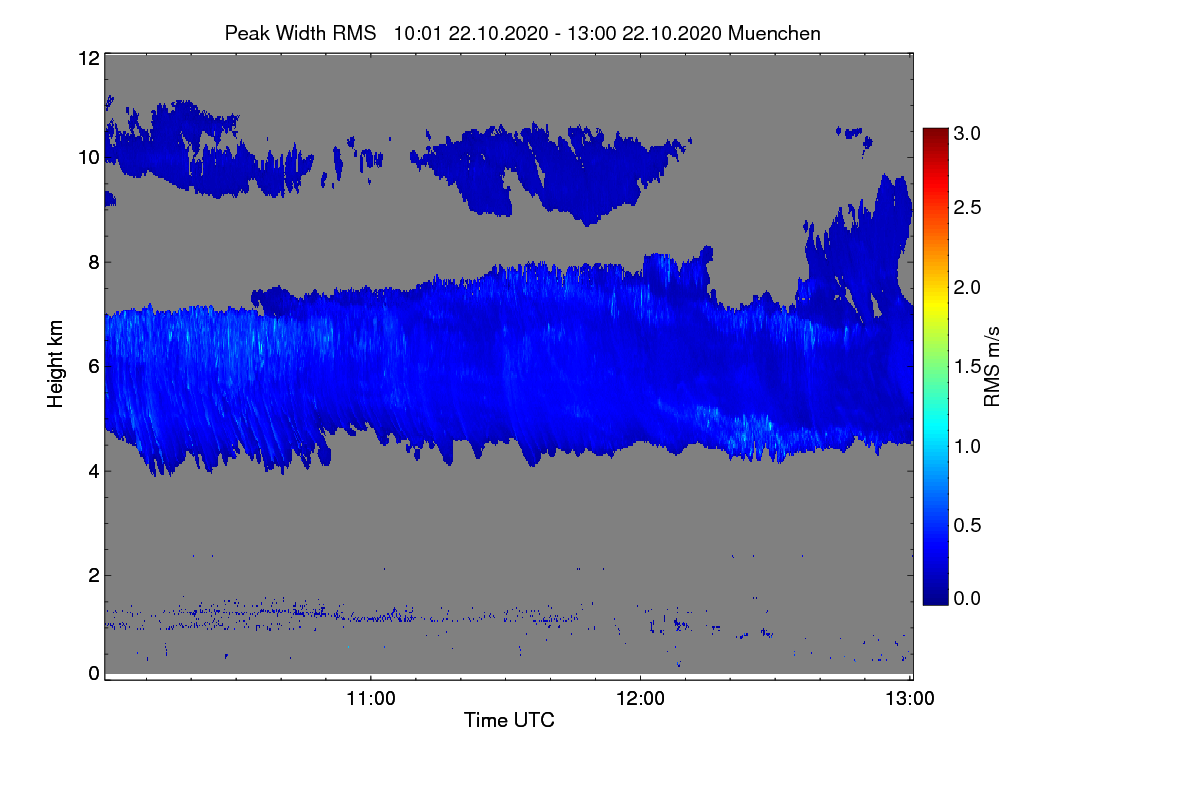Viewport: 1200px width, 800px height.
Task: Click colorbar value 1.5
Action: [966, 366]
